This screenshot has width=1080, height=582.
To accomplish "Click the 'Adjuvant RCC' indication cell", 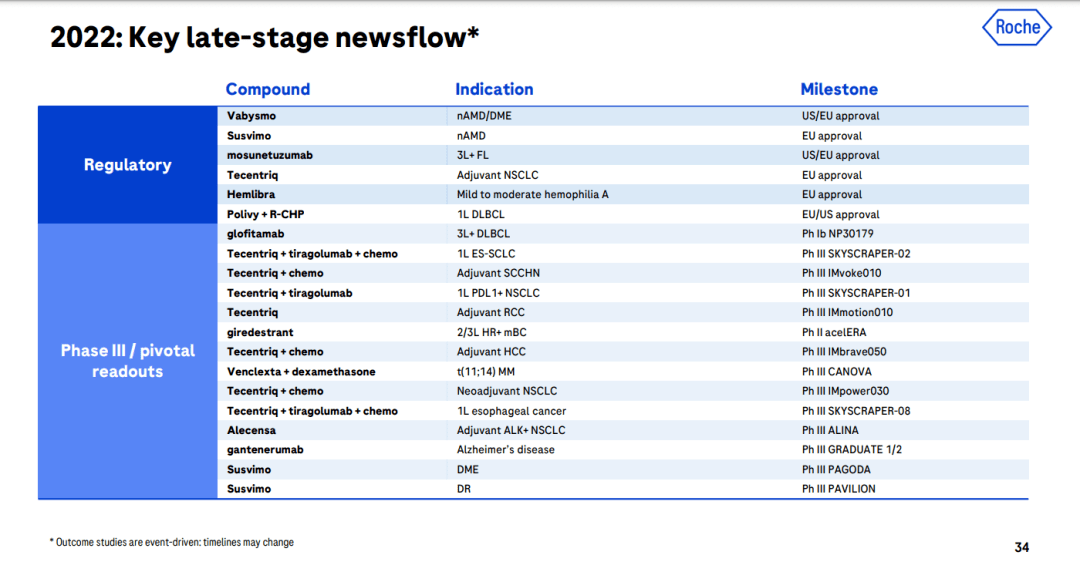I will (x=490, y=312).
